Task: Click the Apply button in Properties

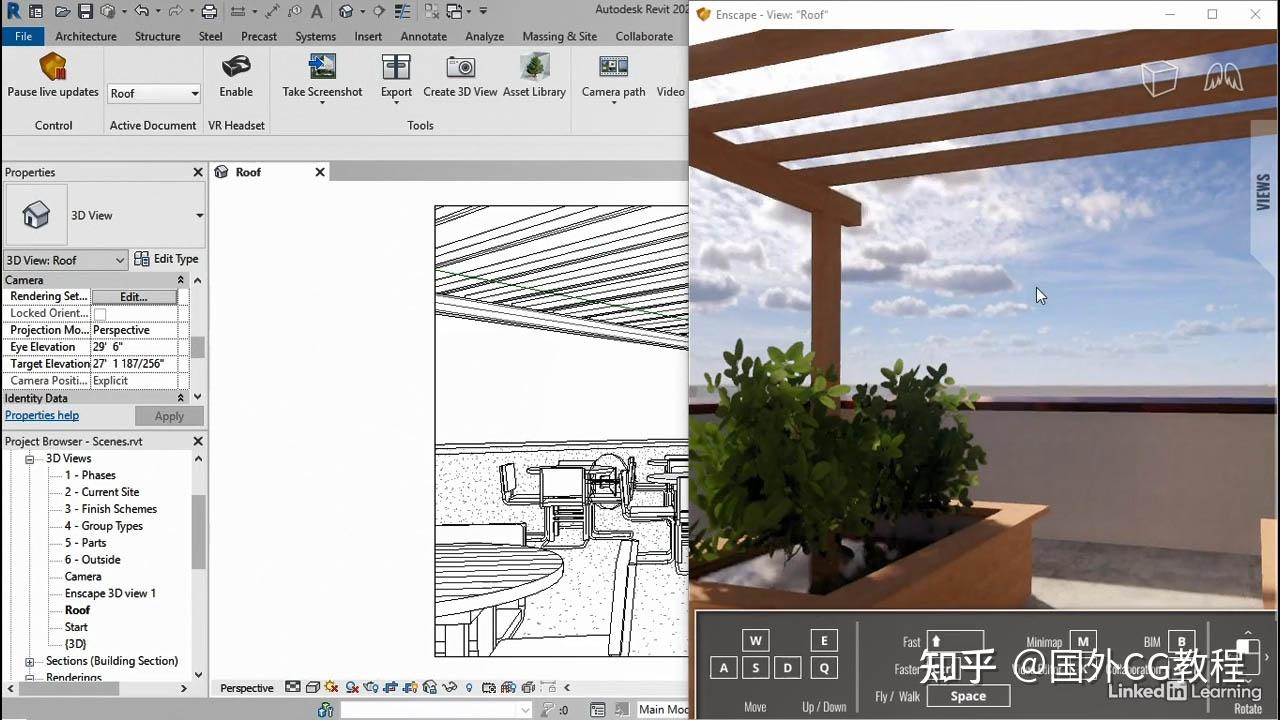Action: pyautogui.click(x=169, y=416)
